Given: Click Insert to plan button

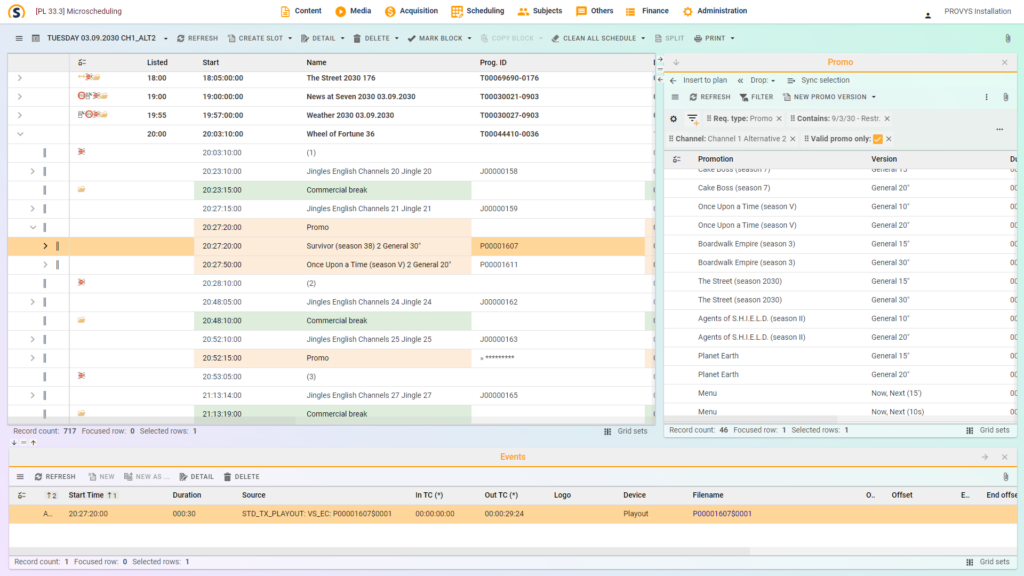Looking at the screenshot, I should (698, 80).
